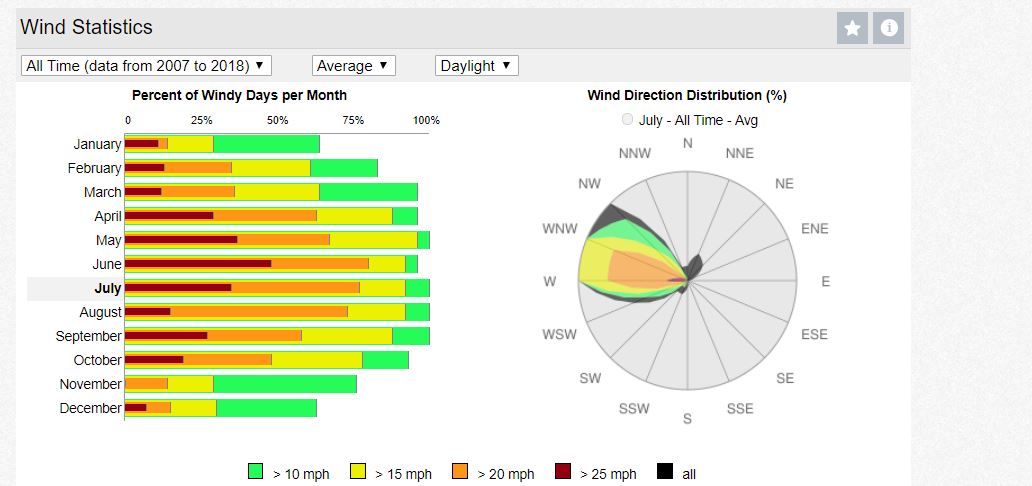
Task: Click the 'Wind Direction Distribution (%)' title
Action: pos(687,95)
